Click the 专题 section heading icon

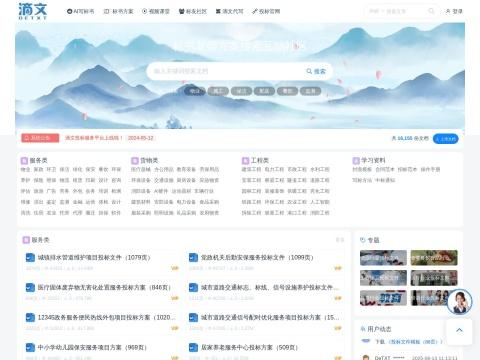pos(363,240)
